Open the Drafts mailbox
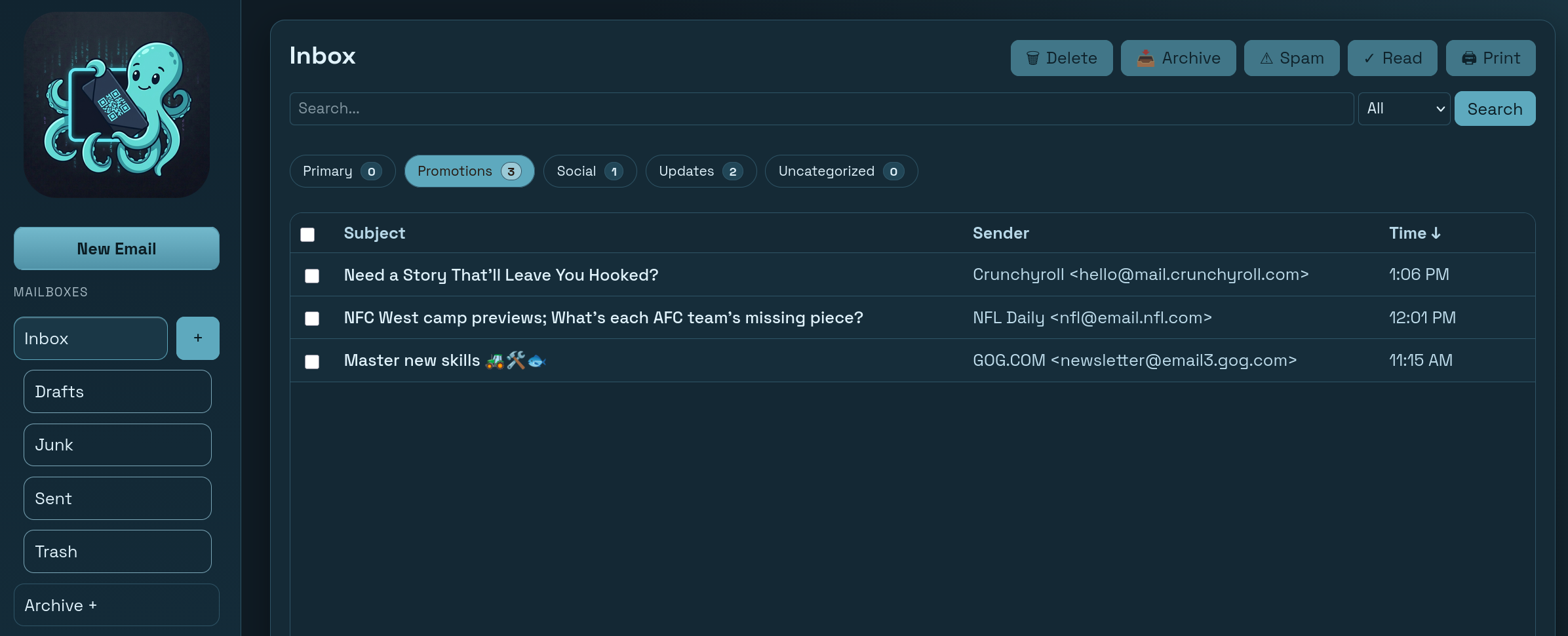The height and width of the screenshot is (636, 1568). coord(117,391)
